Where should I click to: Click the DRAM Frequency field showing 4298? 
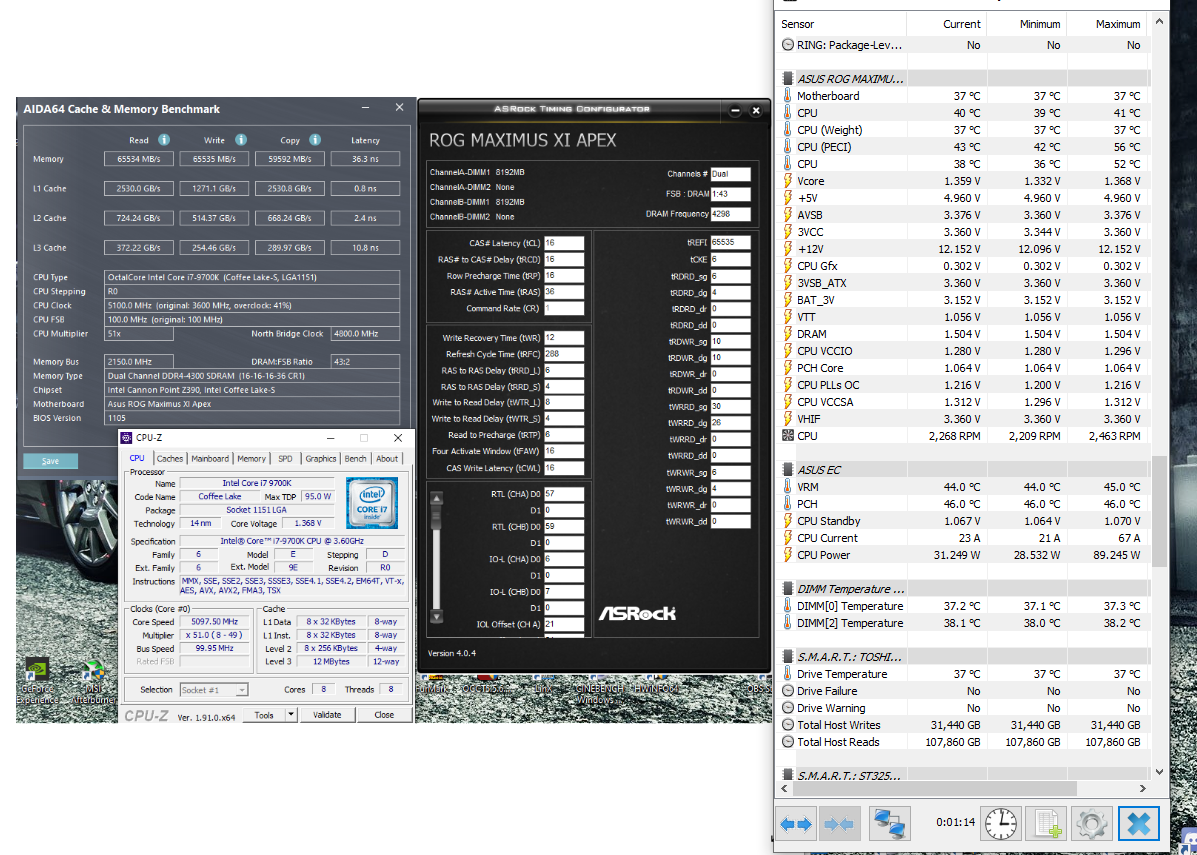click(731, 215)
